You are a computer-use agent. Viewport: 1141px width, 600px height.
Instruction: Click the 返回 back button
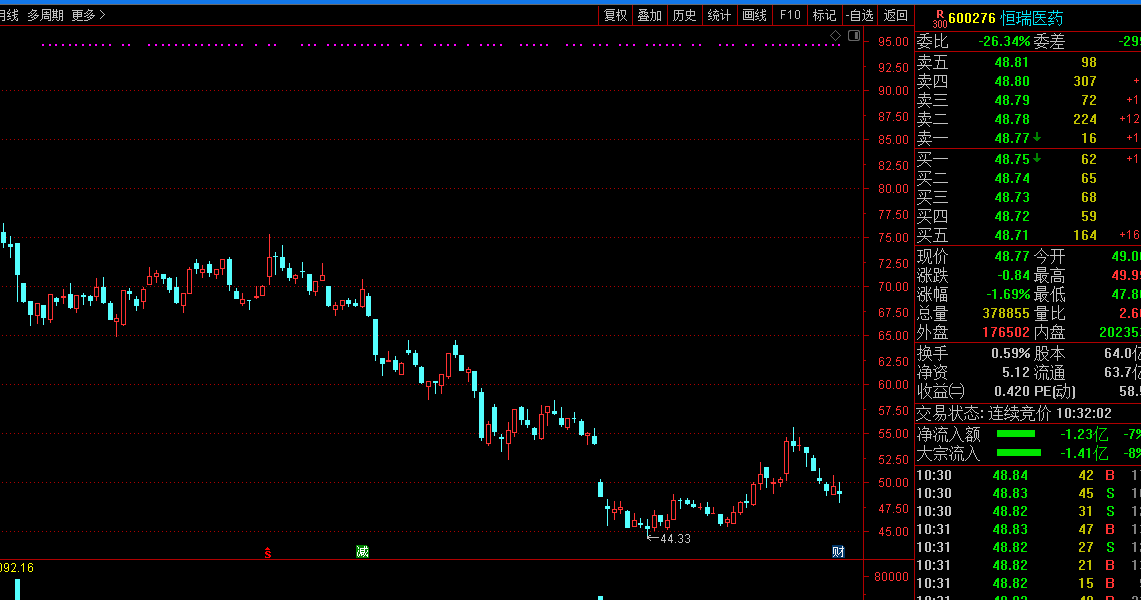tap(896, 15)
